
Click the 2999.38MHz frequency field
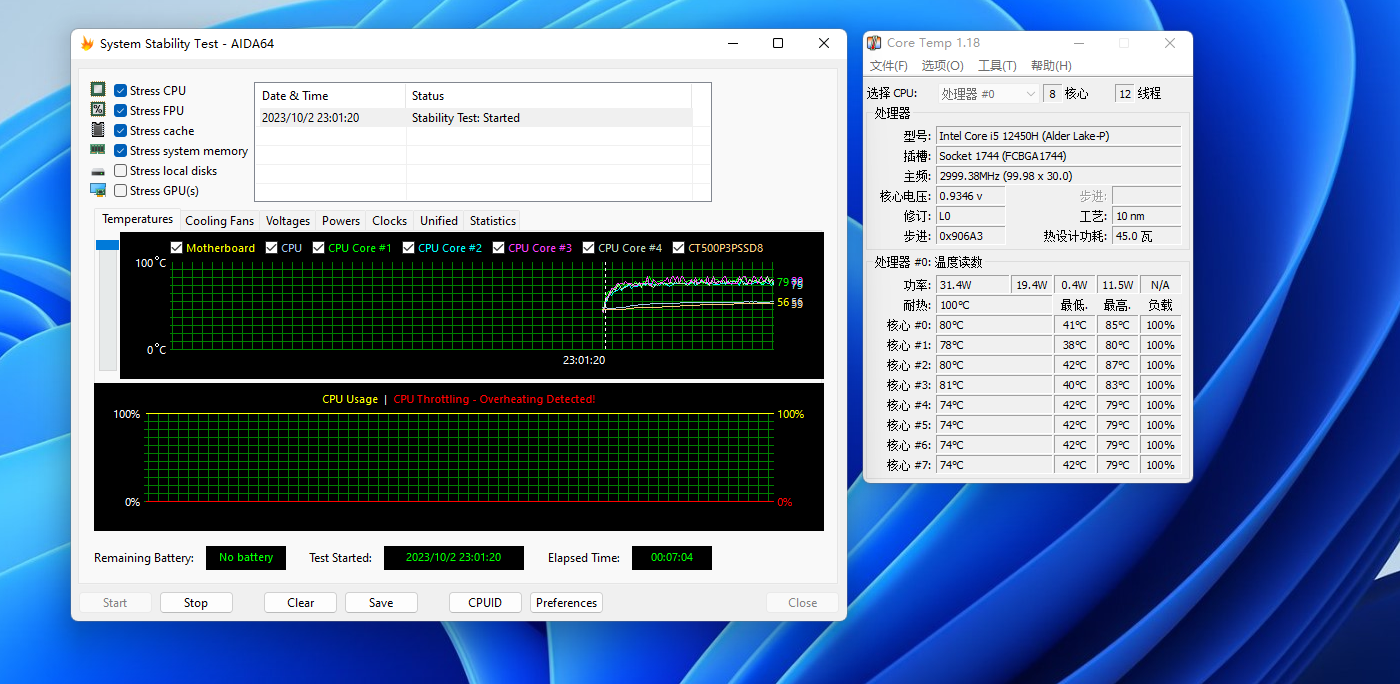pos(1058,176)
